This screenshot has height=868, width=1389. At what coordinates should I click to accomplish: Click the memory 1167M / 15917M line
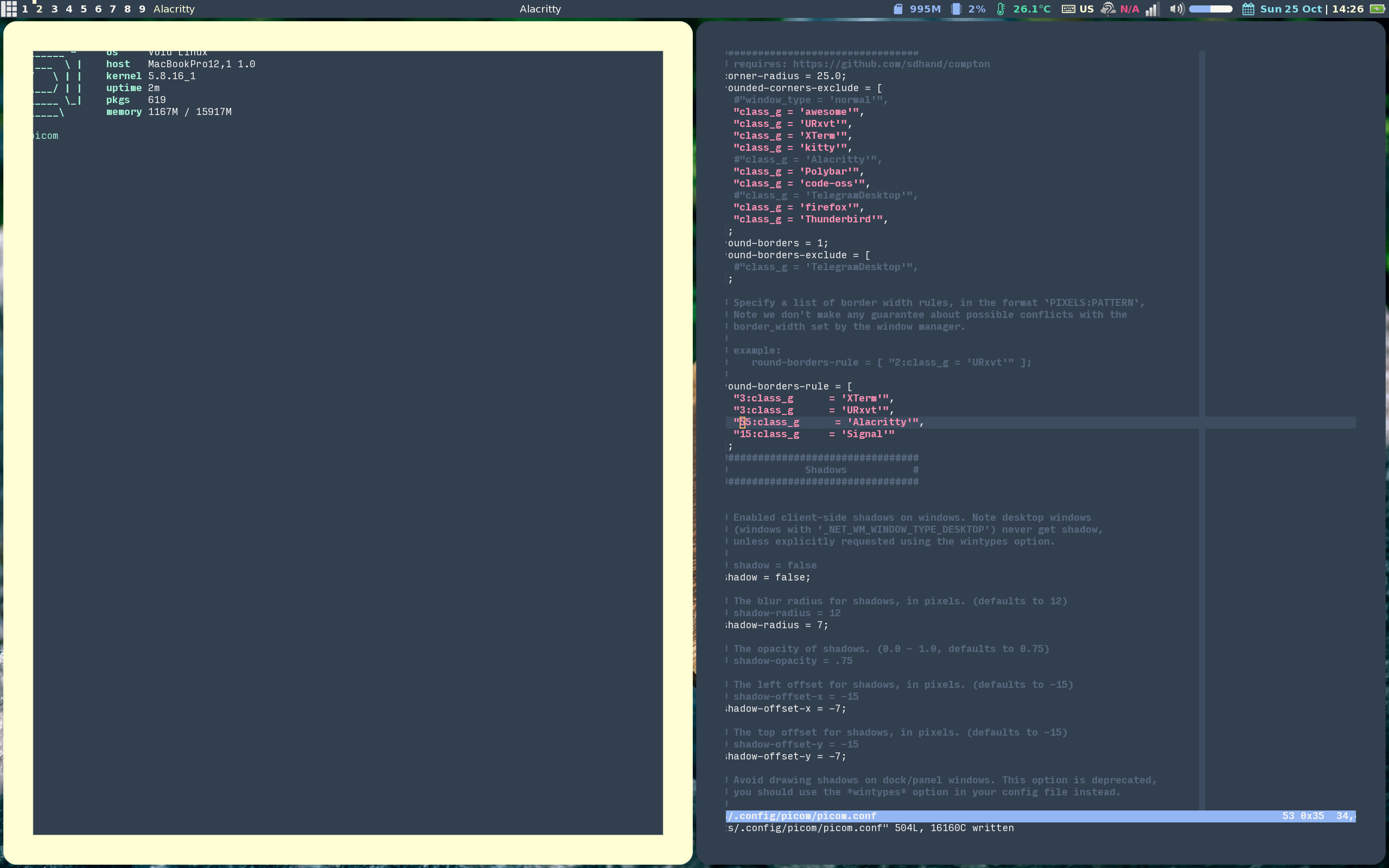tap(169, 112)
